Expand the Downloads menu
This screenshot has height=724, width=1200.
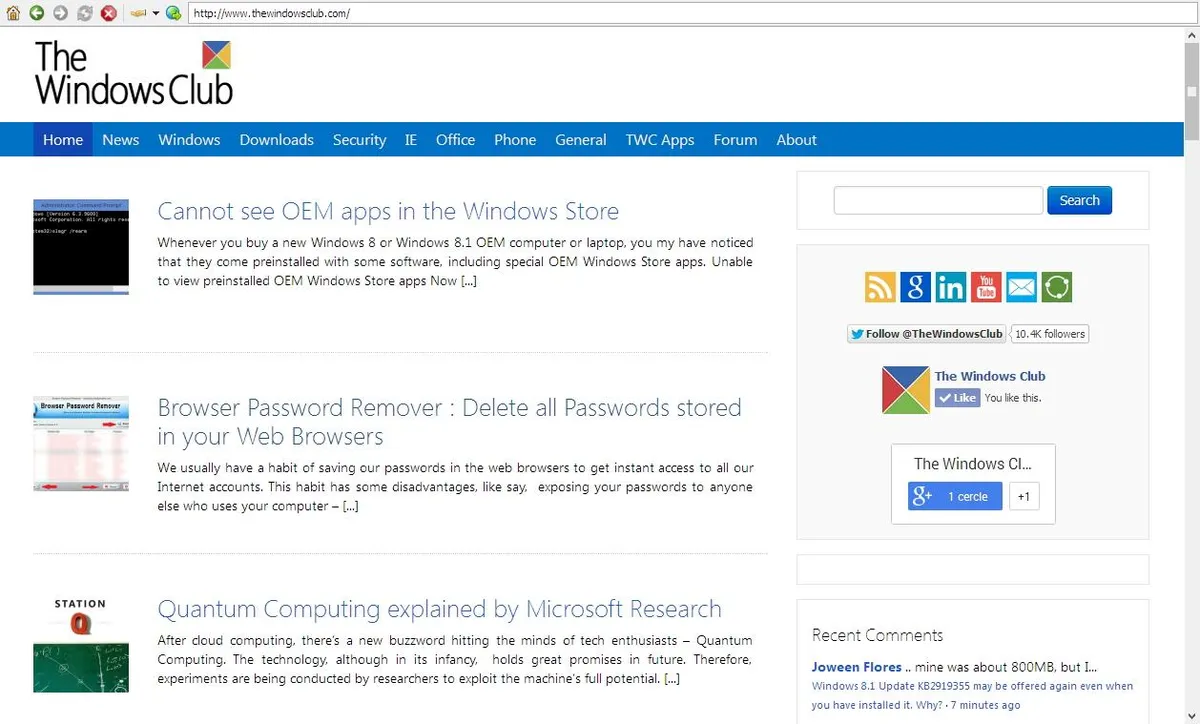point(276,140)
